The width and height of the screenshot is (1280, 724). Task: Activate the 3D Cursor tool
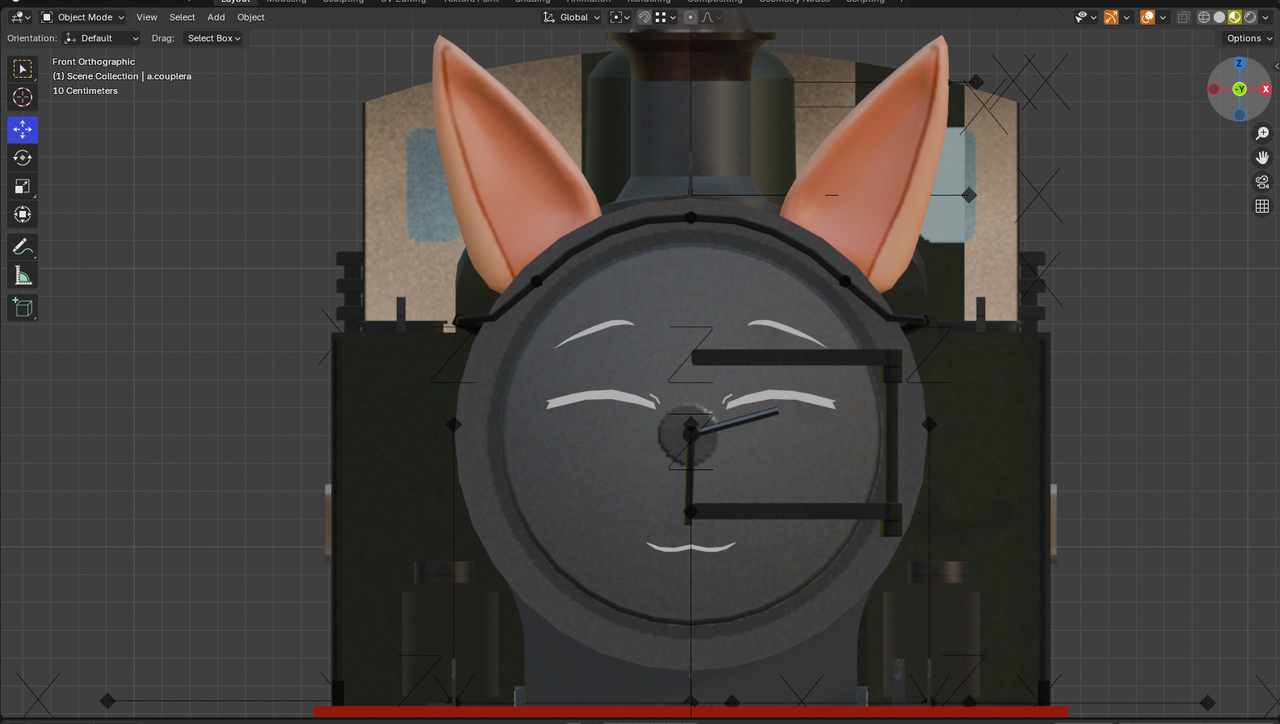click(x=22, y=97)
